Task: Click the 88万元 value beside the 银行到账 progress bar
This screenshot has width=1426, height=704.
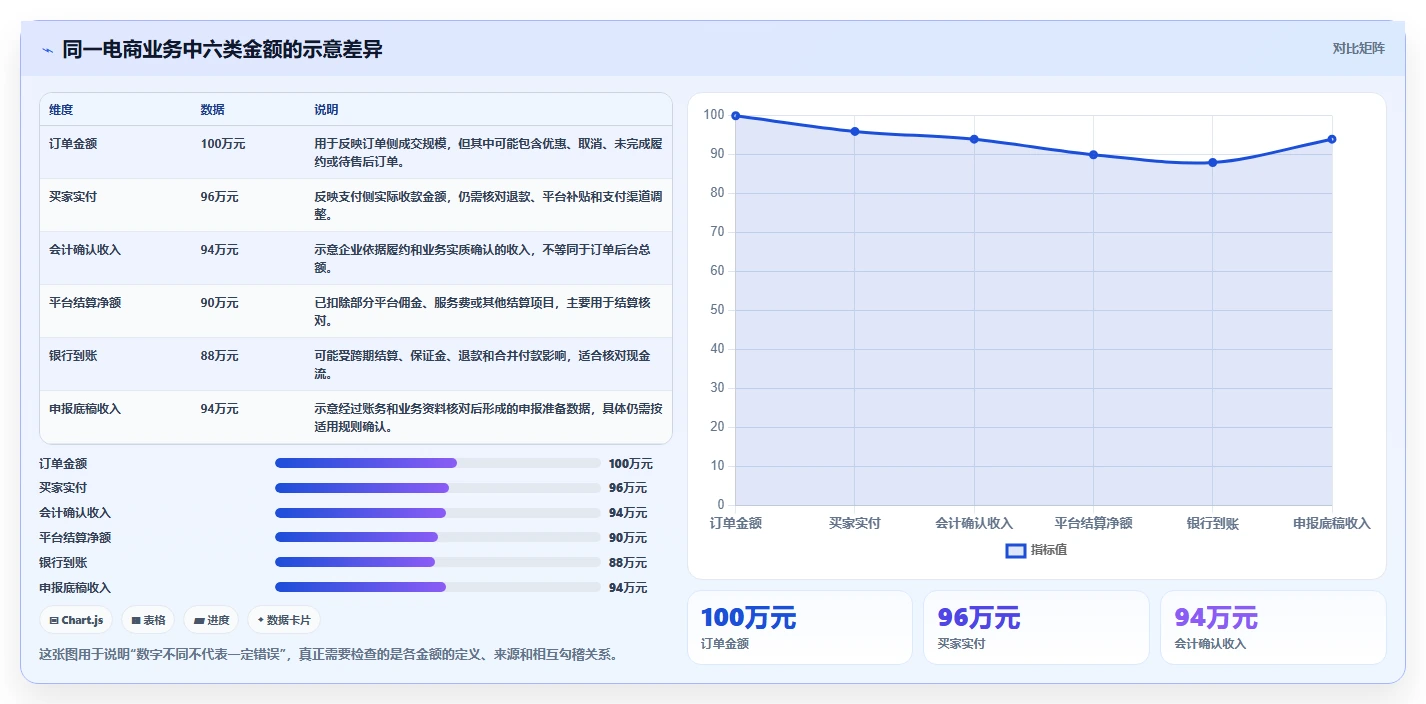Action: pos(628,563)
